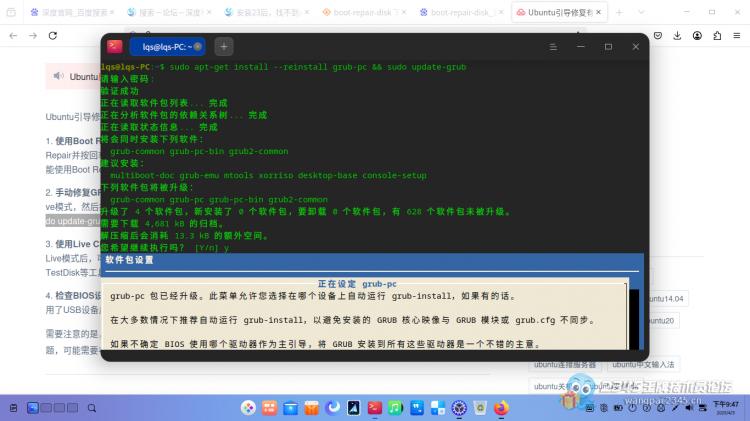
Task: Click the 软件包设置 dialog title text
Action: click(130, 260)
